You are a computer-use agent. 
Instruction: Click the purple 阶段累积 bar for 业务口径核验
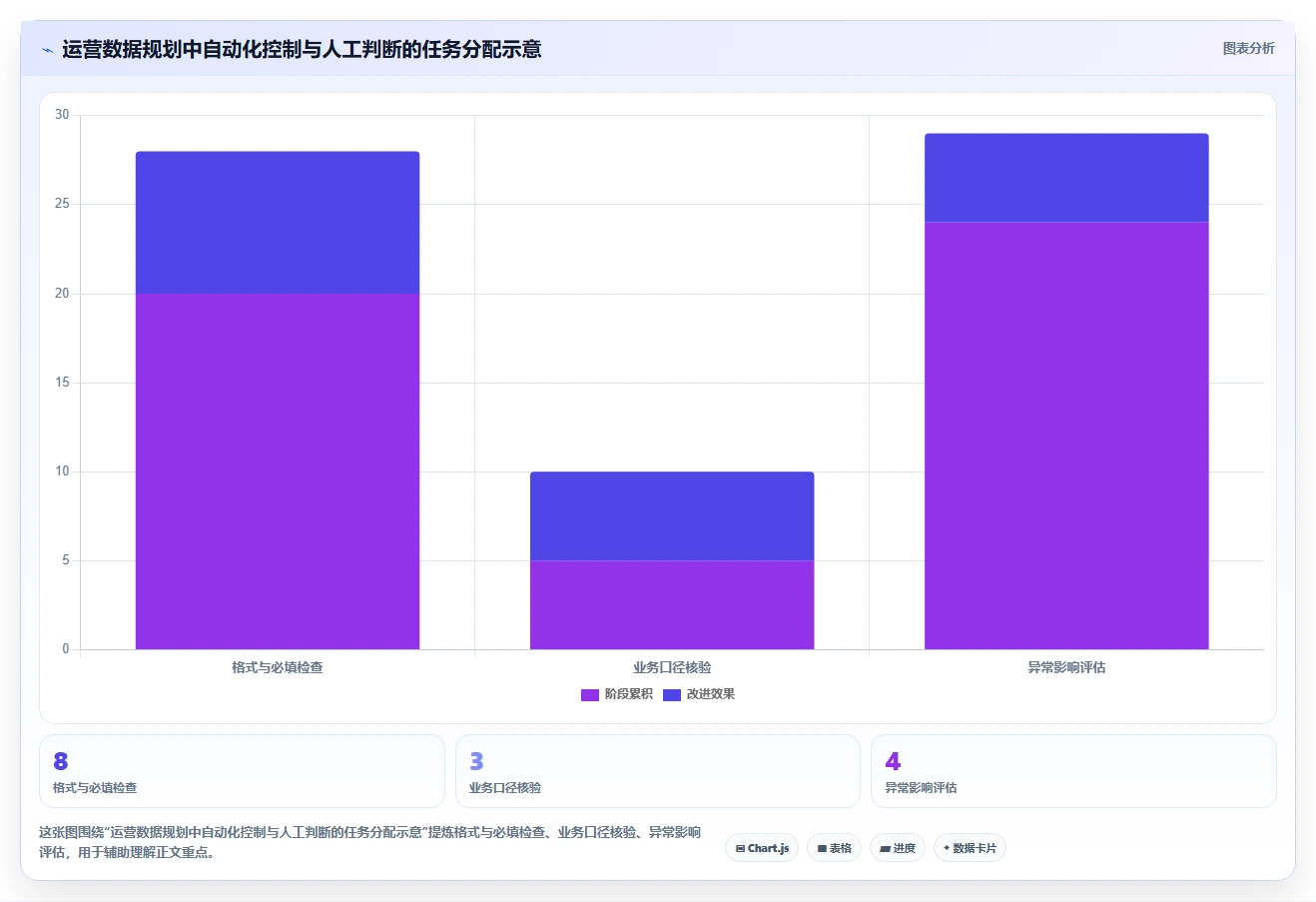pyautogui.click(x=672, y=605)
